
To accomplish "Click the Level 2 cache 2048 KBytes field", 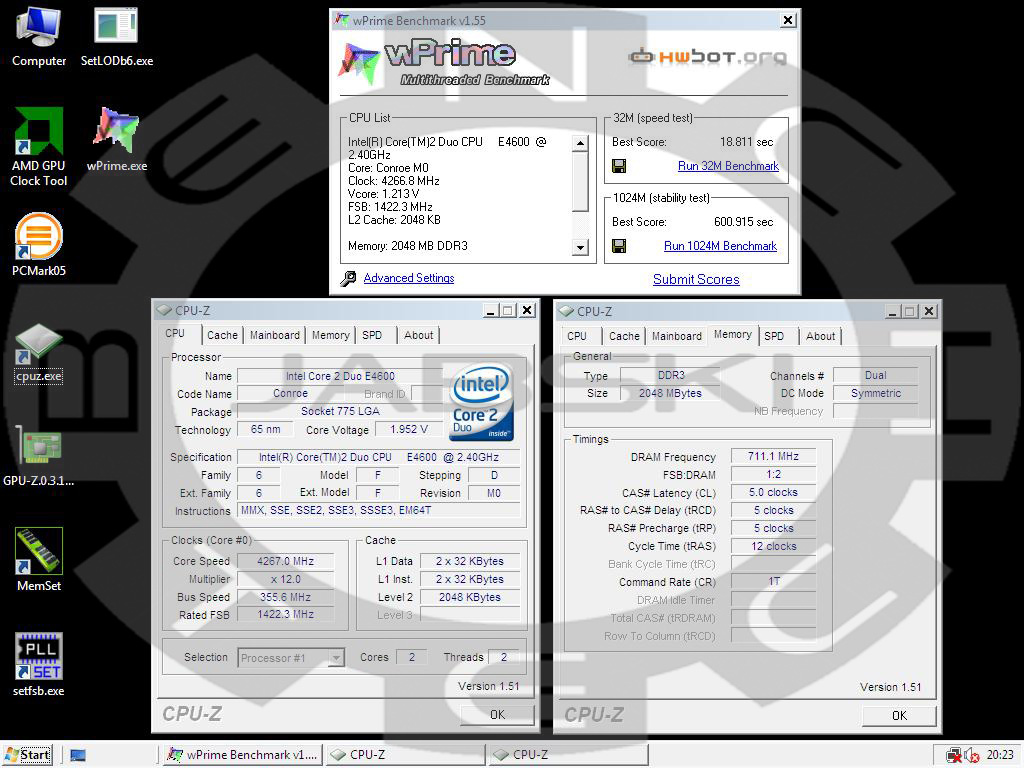I will pos(470,597).
